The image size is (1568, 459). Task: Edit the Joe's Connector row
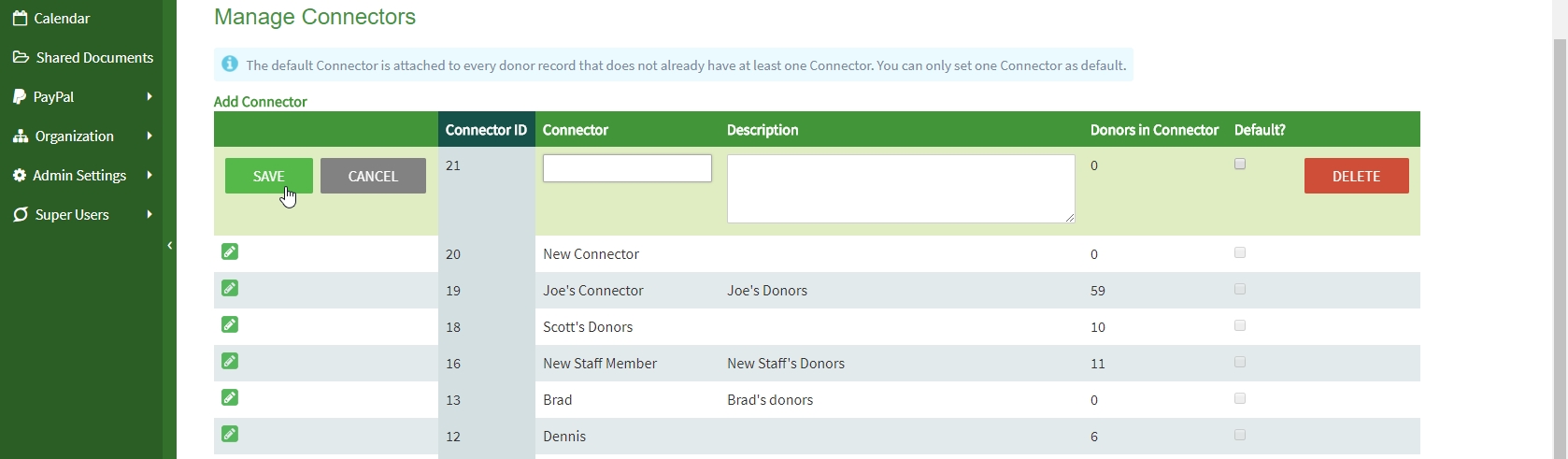(x=230, y=288)
